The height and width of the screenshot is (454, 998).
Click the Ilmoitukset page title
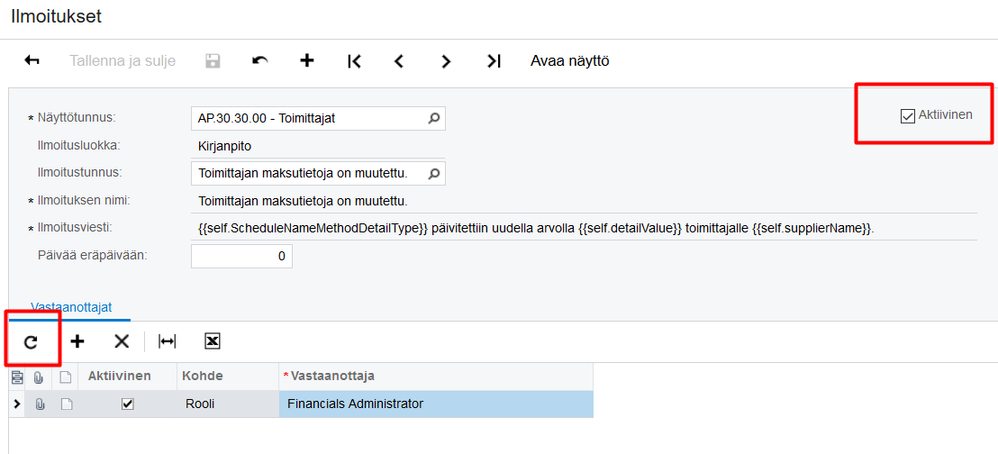pyautogui.click(x=57, y=17)
